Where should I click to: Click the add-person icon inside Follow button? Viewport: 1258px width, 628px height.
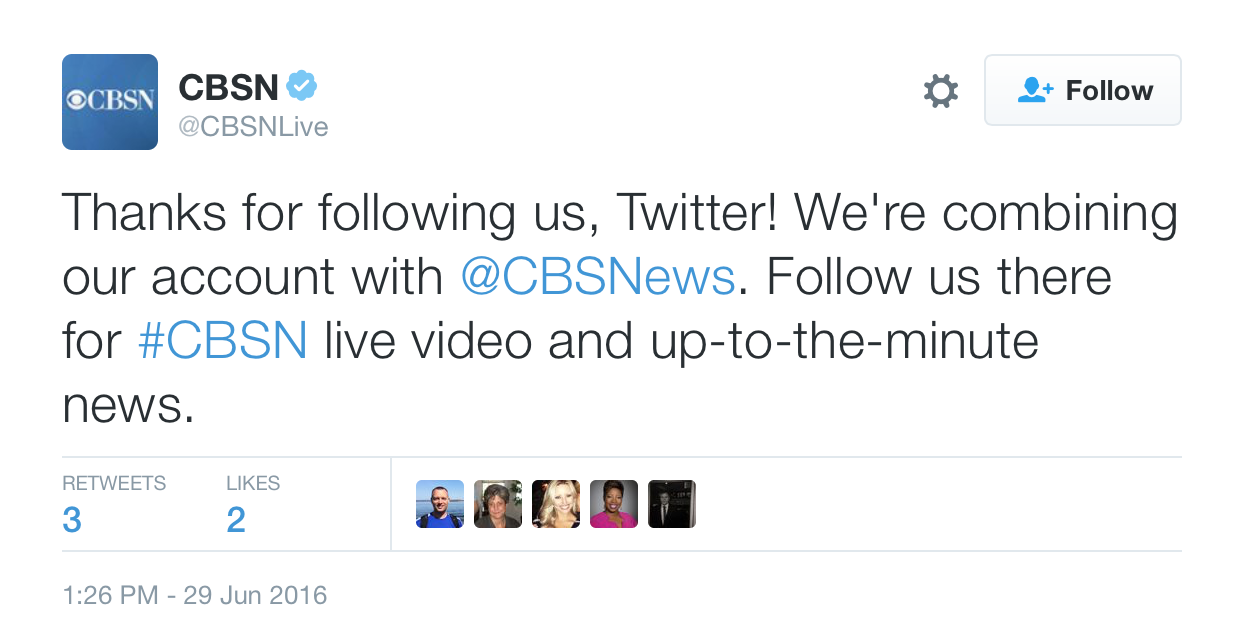pyautogui.click(x=1035, y=90)
